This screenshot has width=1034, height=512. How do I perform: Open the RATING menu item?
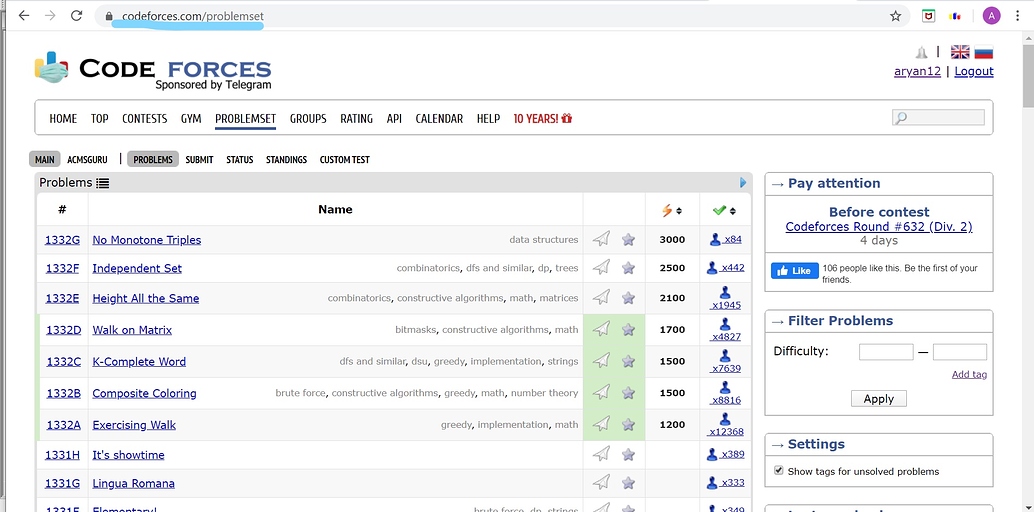356,119
